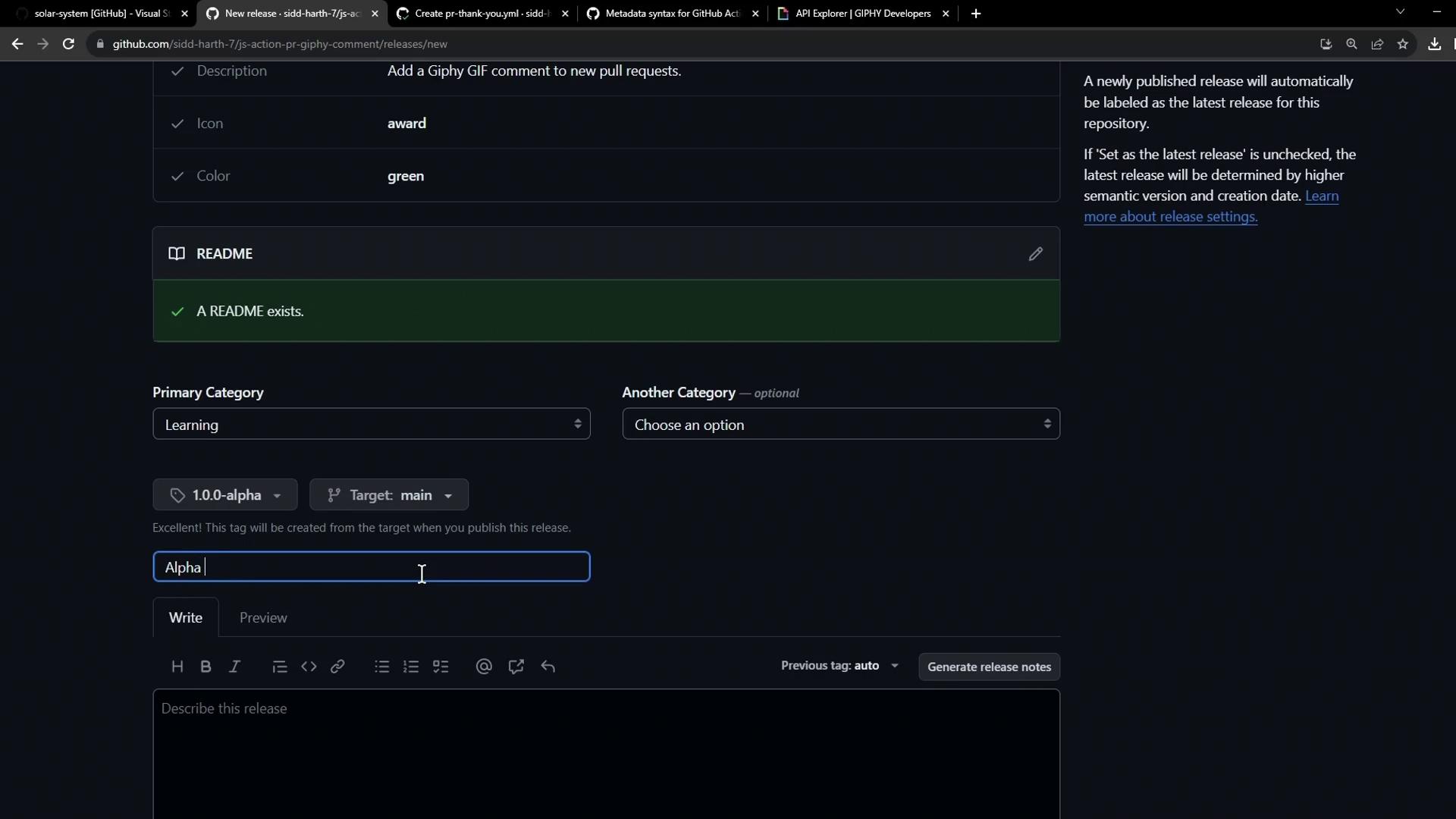The image size is (1456, 819).
Task: Expand the 1.0.0-alpha tag selector
Action: pyautogui.click(x=225, y=495)
